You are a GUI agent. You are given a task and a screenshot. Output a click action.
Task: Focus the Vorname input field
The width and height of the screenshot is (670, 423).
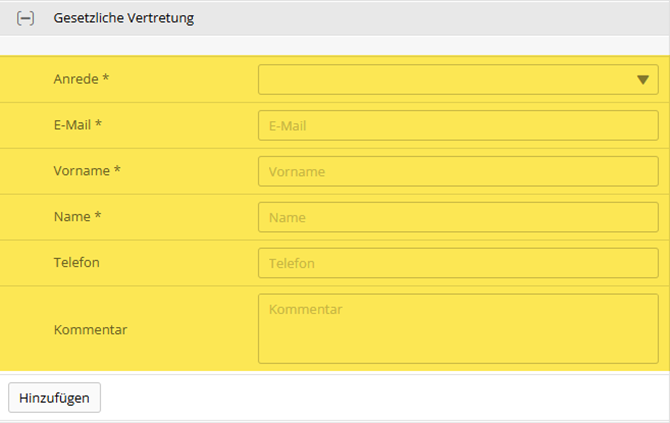tap(458, 172)
